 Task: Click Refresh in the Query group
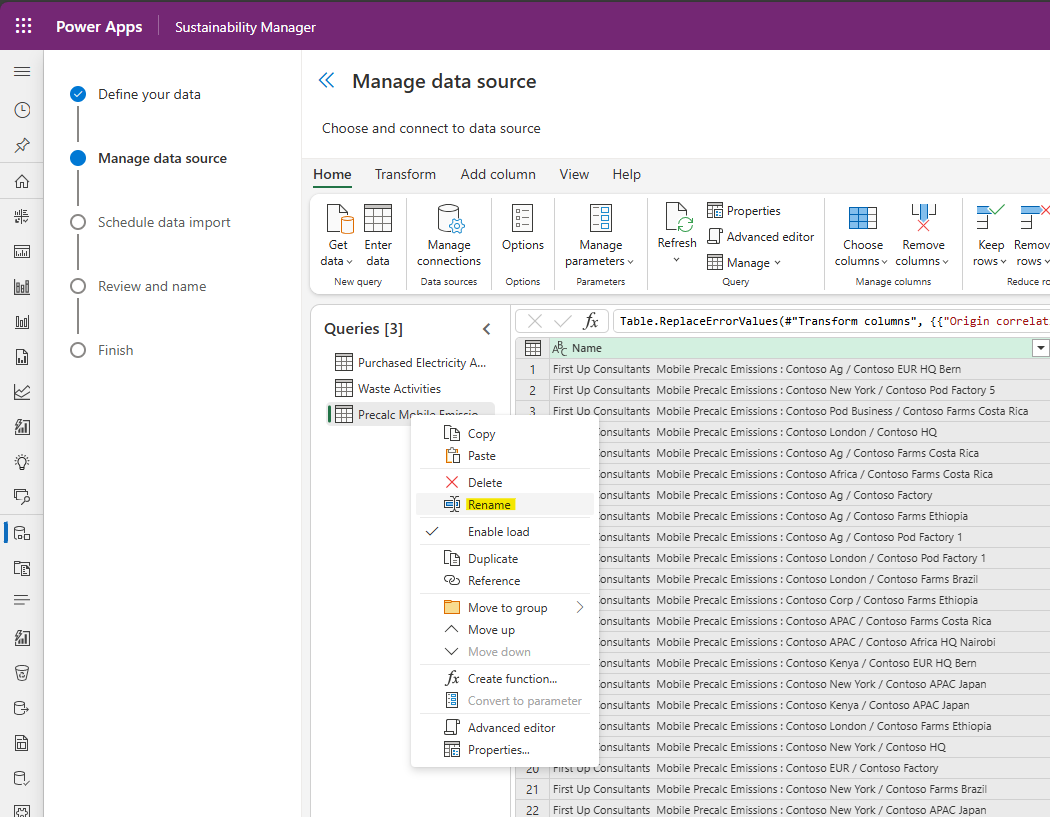tap(676, 233)
